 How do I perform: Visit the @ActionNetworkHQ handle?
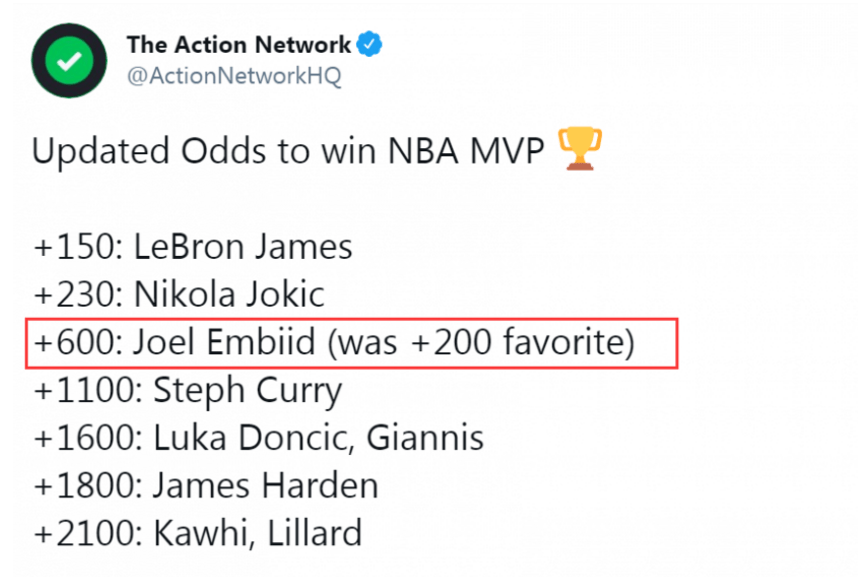click(x=234, y=76)
